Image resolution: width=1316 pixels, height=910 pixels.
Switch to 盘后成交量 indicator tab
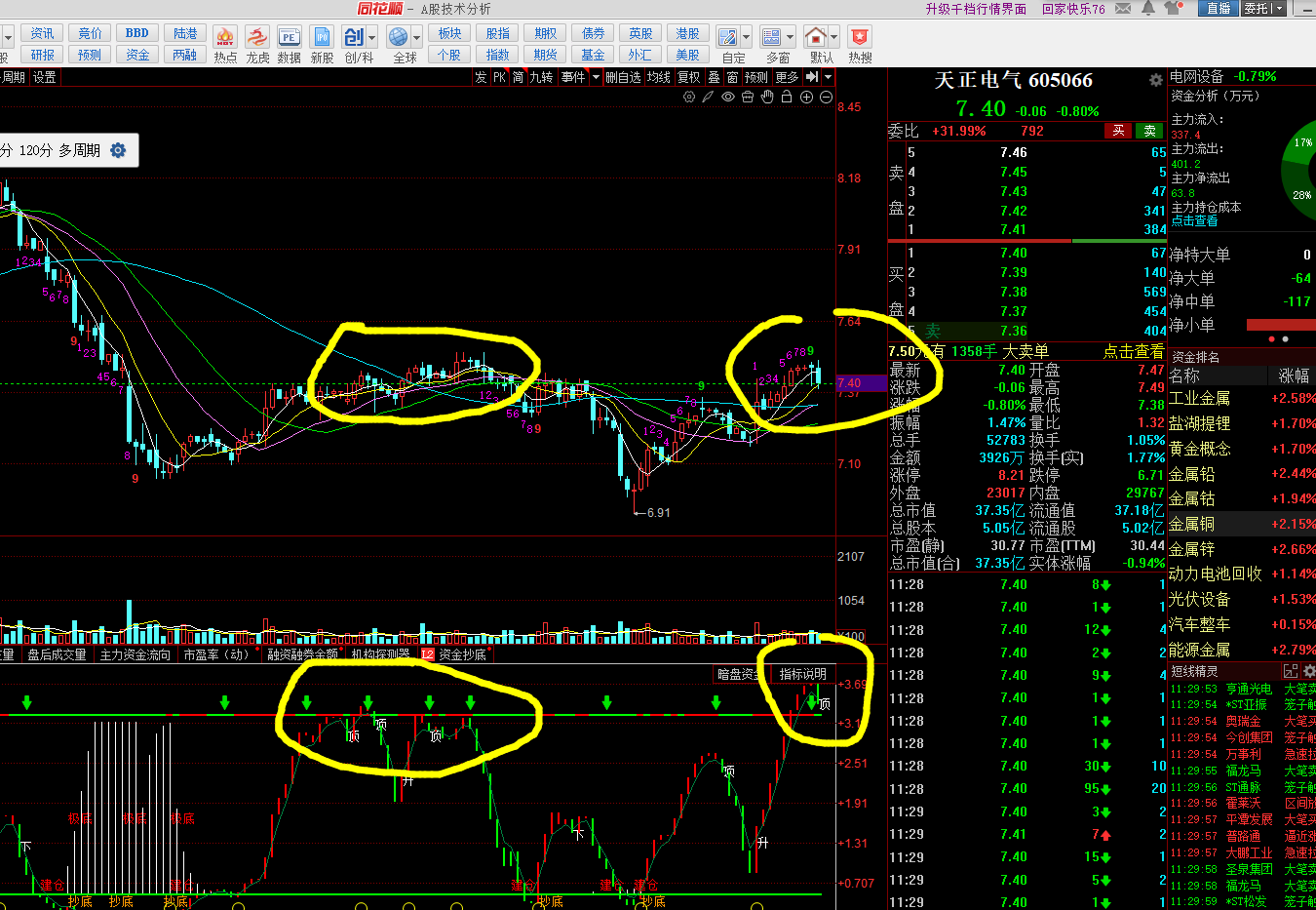tap(57, 654)
